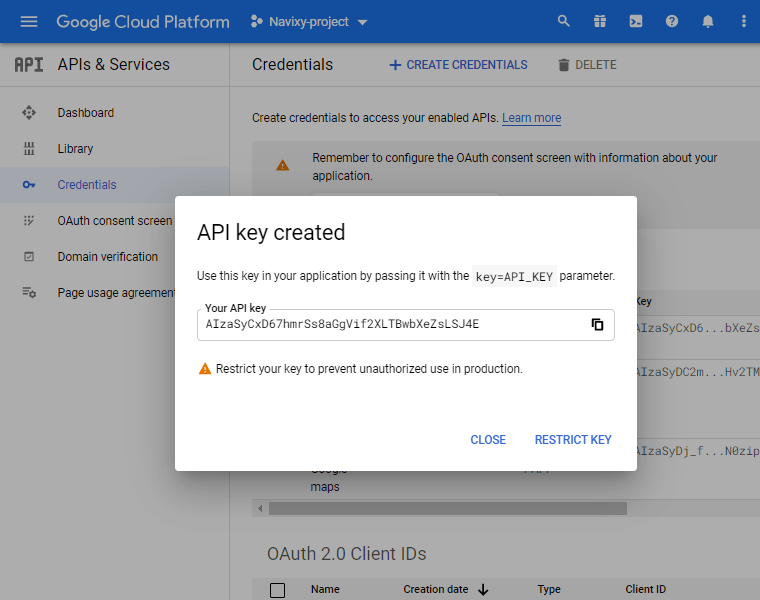Open Domain verification in sidebar
The image size is (760, 600).
[108, 256]
